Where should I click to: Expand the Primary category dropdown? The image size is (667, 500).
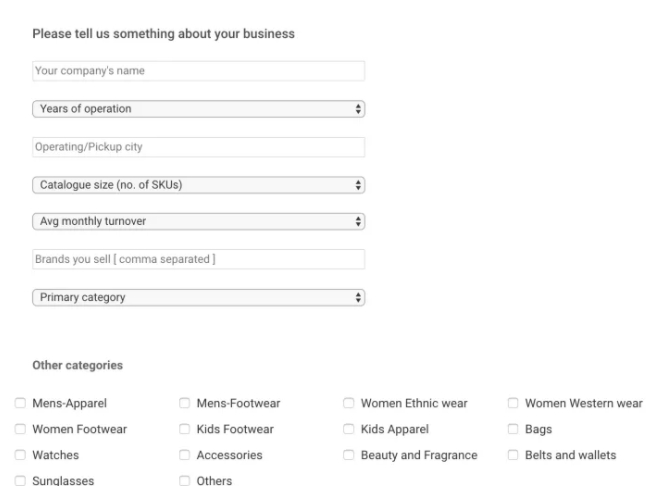[x=198, y=297]
